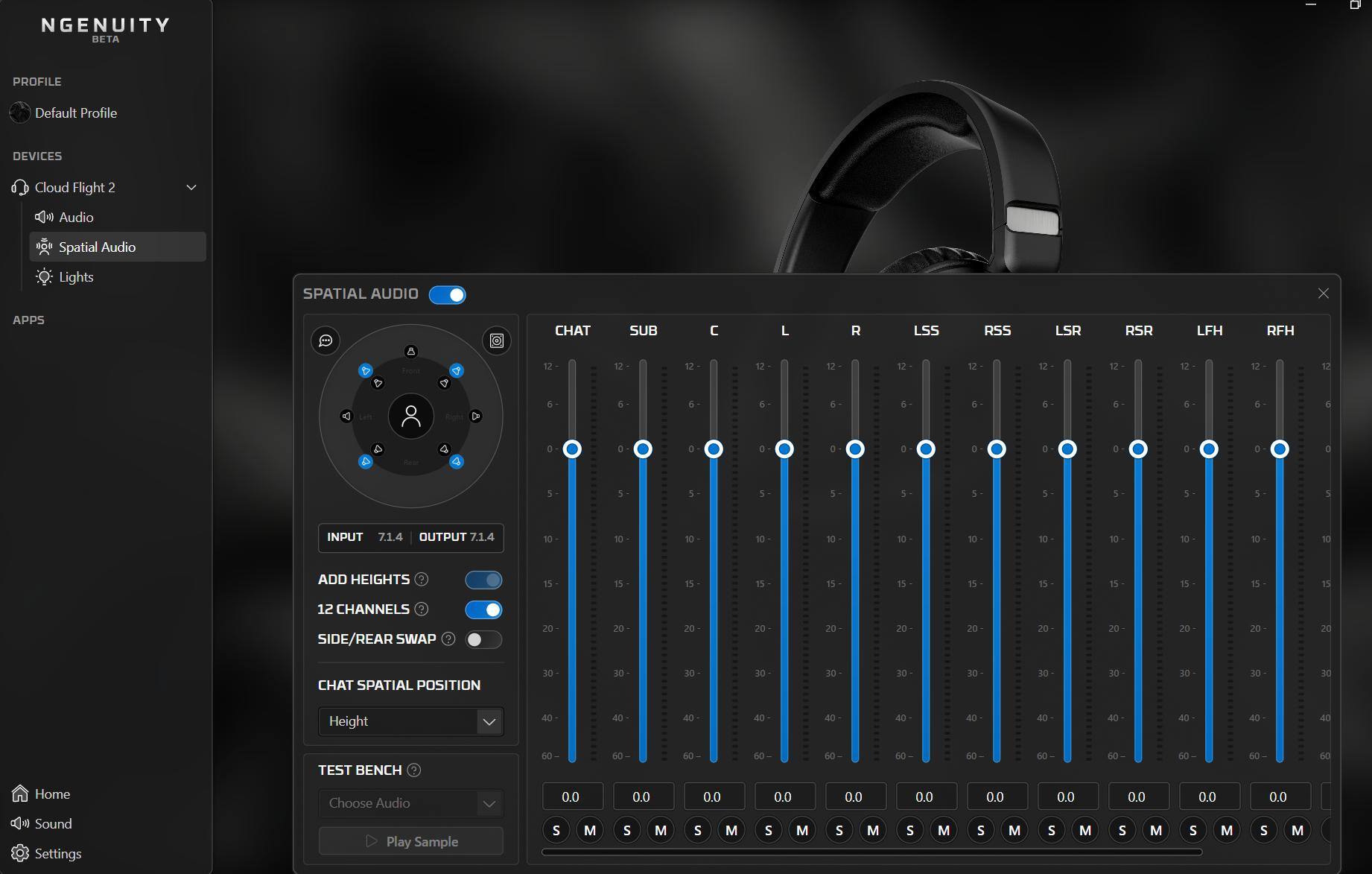The width and height of the screenshot is (1372, 874).
Task: Enable the SIDE/REAR SWAP switch
Action: pyautogui.click(x=483, y=639)
